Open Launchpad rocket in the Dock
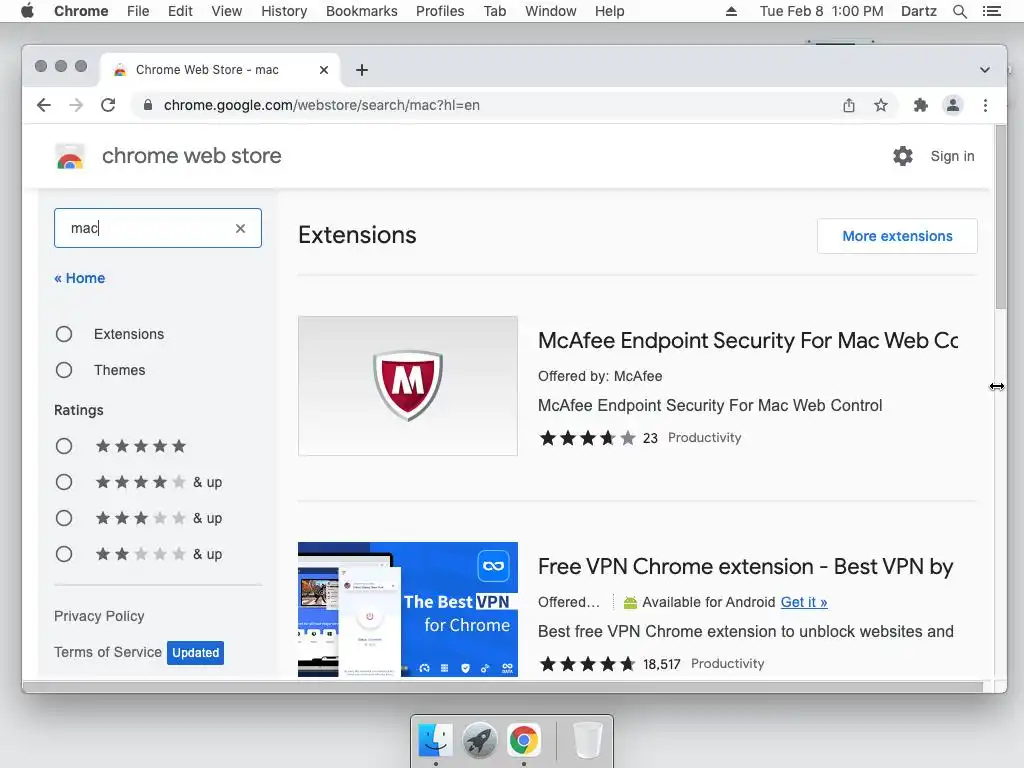This screenshot has height=768, width=1024. [479, 740]
